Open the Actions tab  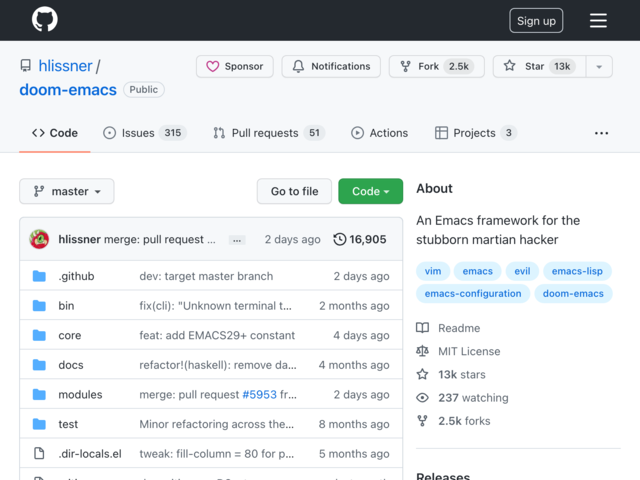380,133
